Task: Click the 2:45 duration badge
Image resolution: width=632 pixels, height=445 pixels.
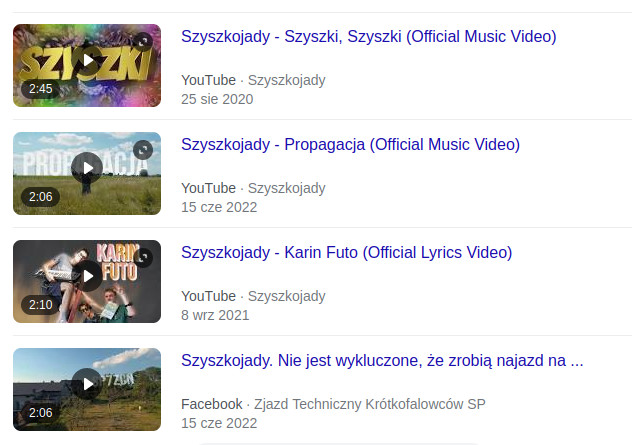Action: pos(40,89)
